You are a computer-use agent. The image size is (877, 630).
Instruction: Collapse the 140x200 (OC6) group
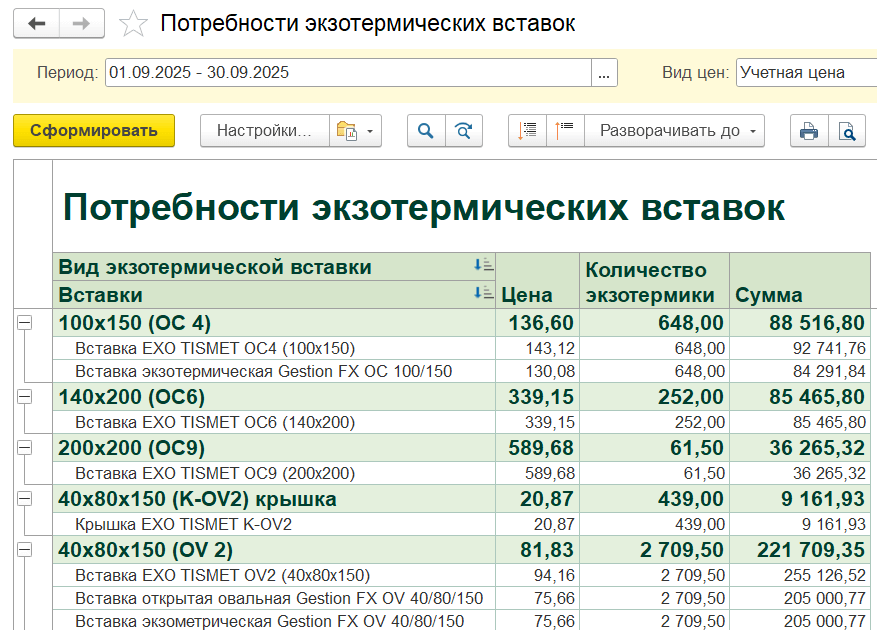coord(24,397)
